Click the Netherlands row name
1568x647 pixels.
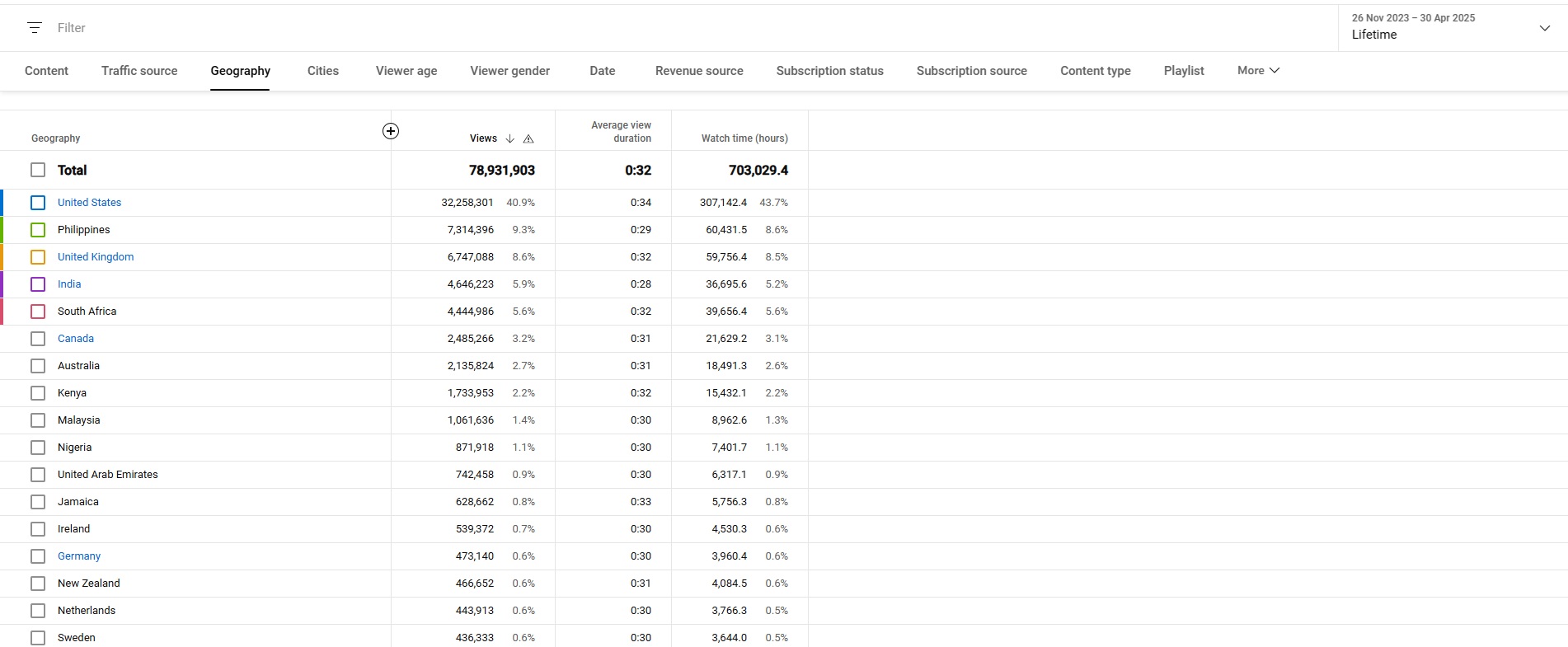(87, 611)
